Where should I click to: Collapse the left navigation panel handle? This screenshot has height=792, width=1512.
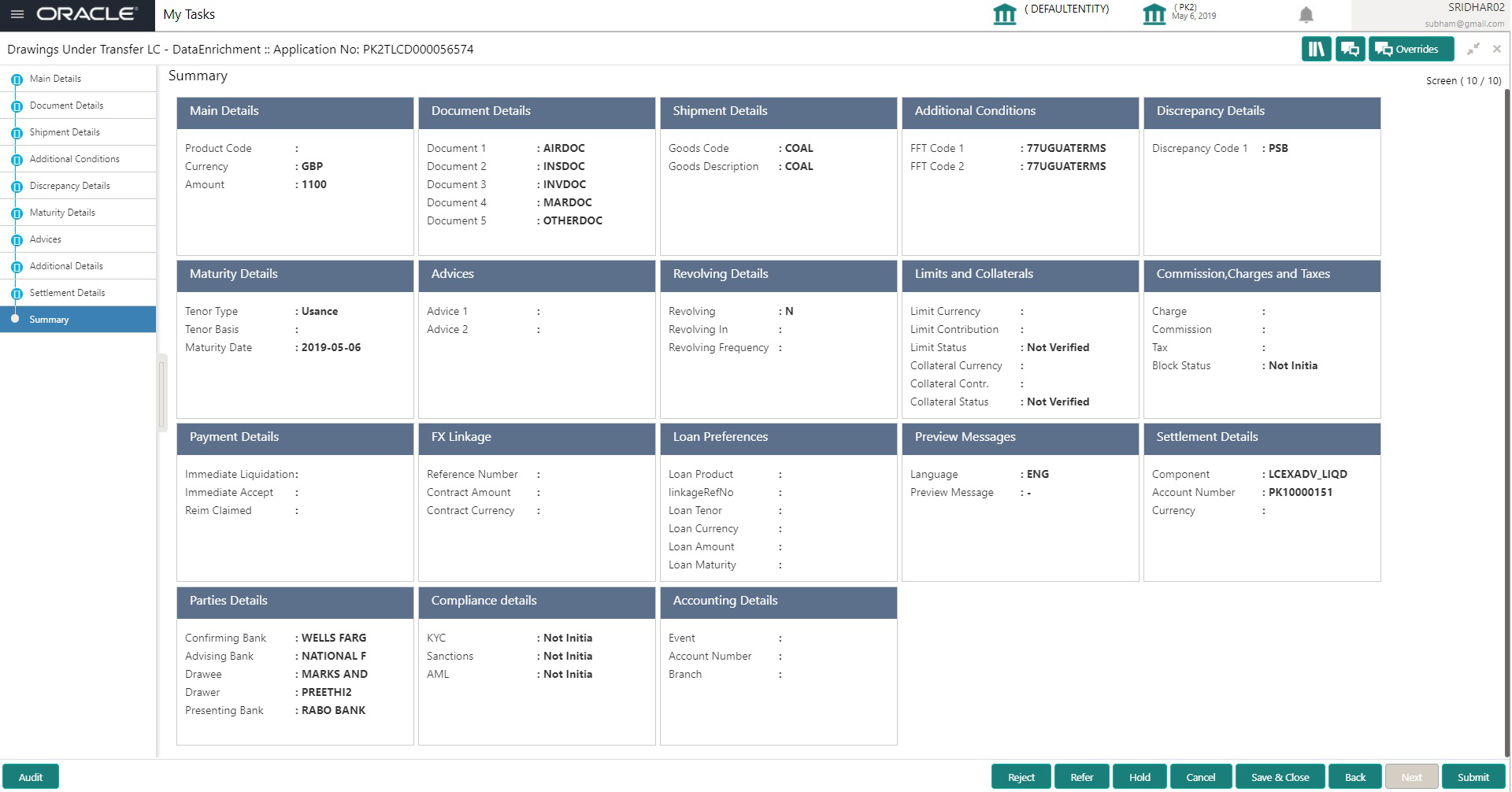162,394
